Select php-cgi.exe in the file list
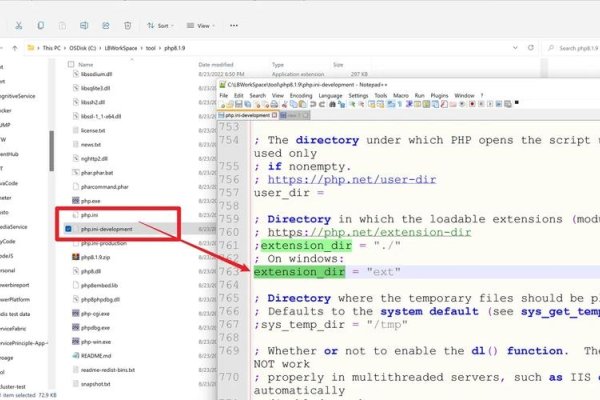600x400 pixels. pyautogui.click(x=95, y=313)
